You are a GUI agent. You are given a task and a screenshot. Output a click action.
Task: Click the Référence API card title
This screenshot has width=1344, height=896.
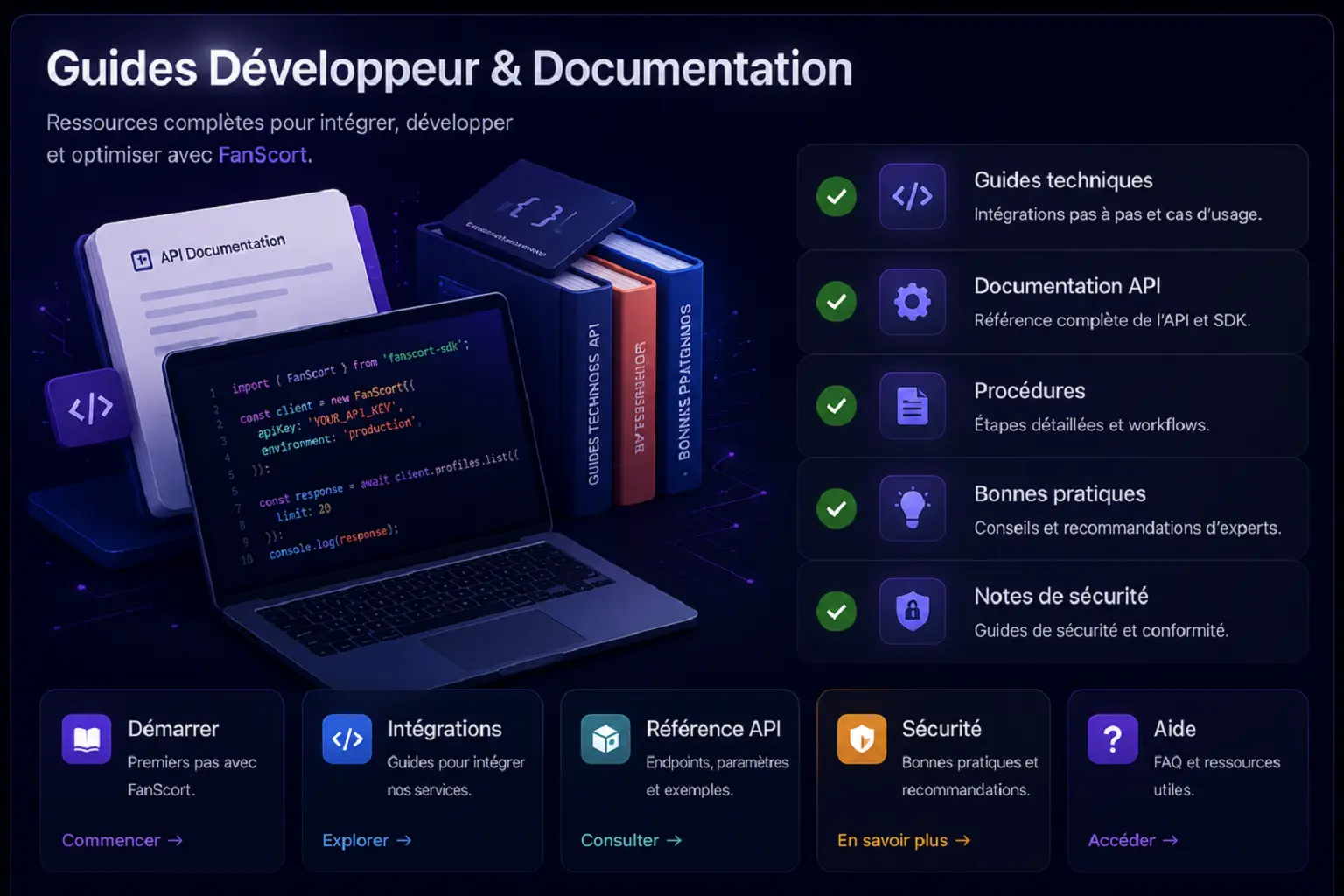pos(713,729)
